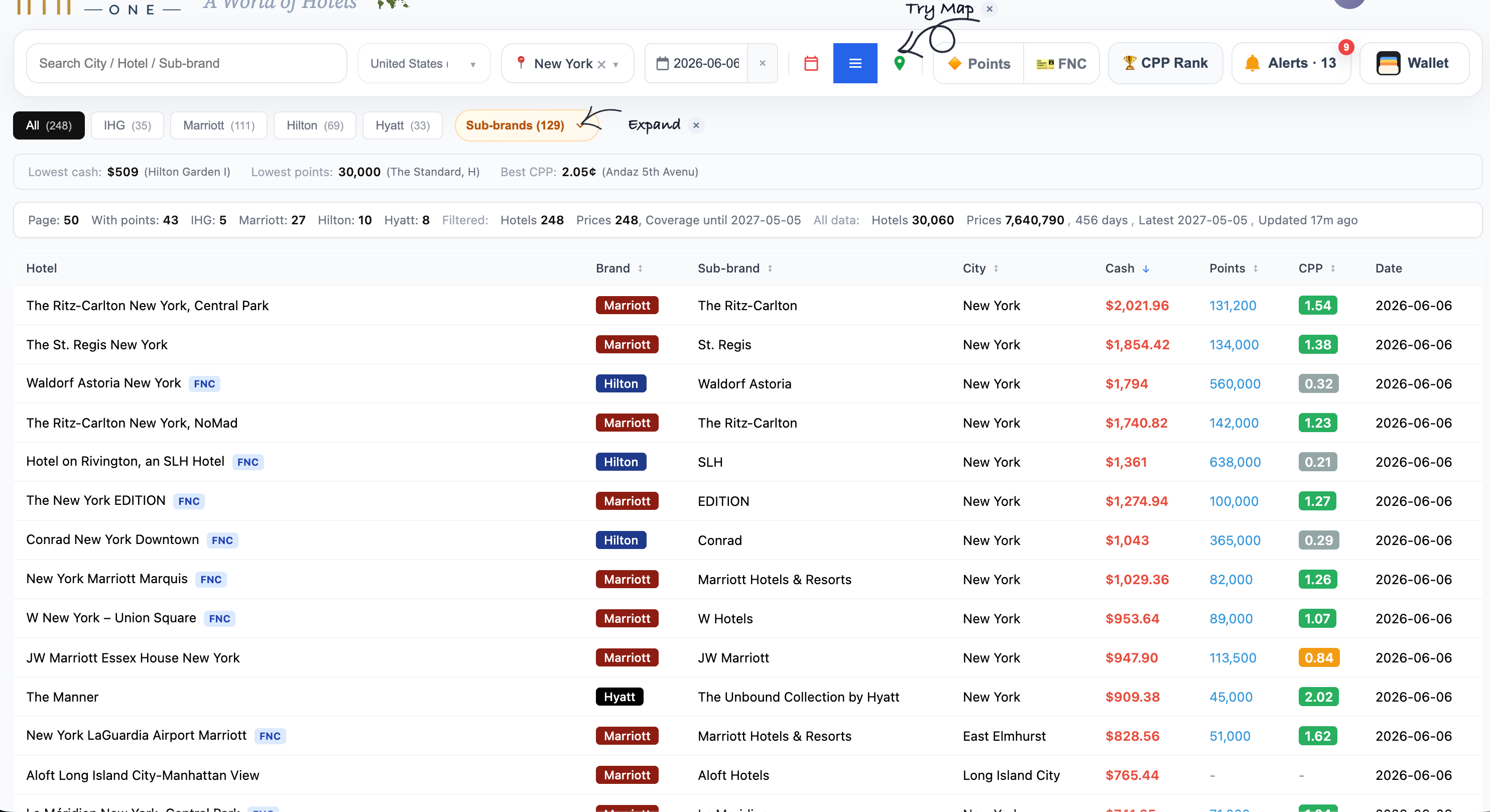
Task: Click 560,000 points value
Action: point(1235,383)
